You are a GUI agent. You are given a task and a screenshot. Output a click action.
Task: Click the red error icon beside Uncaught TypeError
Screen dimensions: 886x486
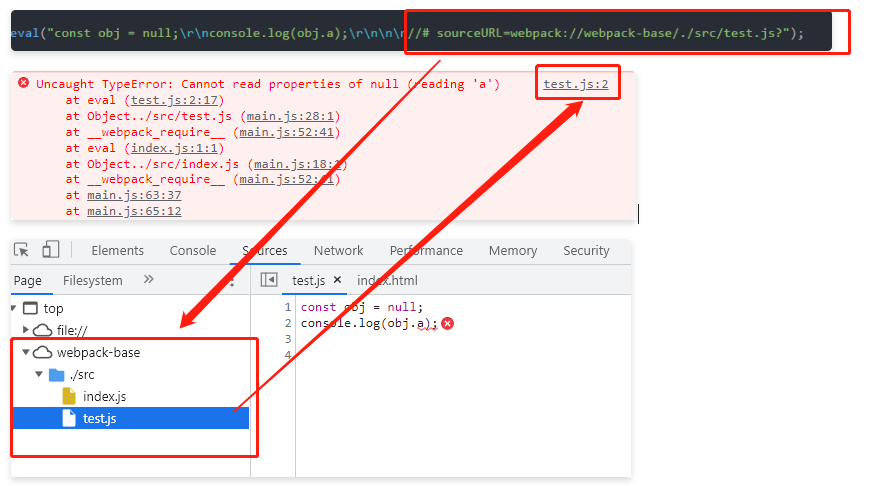[x=23, y=83]
